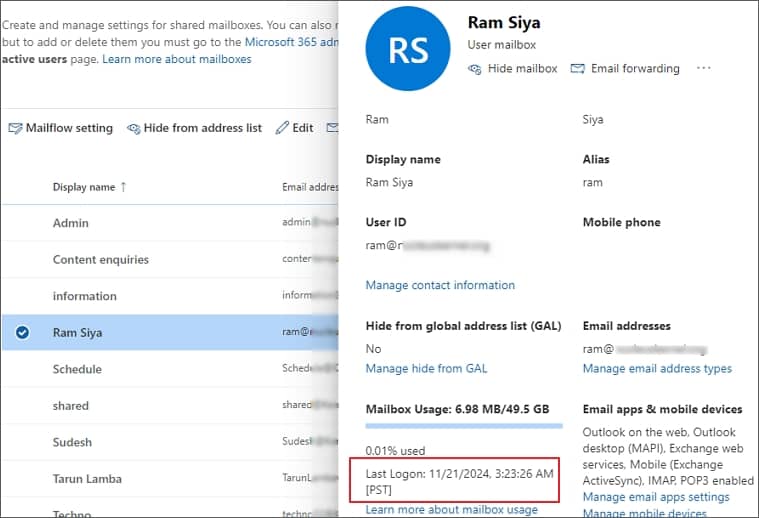Image resolution: width=759 pixels, height=518 pixels.
Task: Select the Admin mailbox row
Action: coord(170,223)
